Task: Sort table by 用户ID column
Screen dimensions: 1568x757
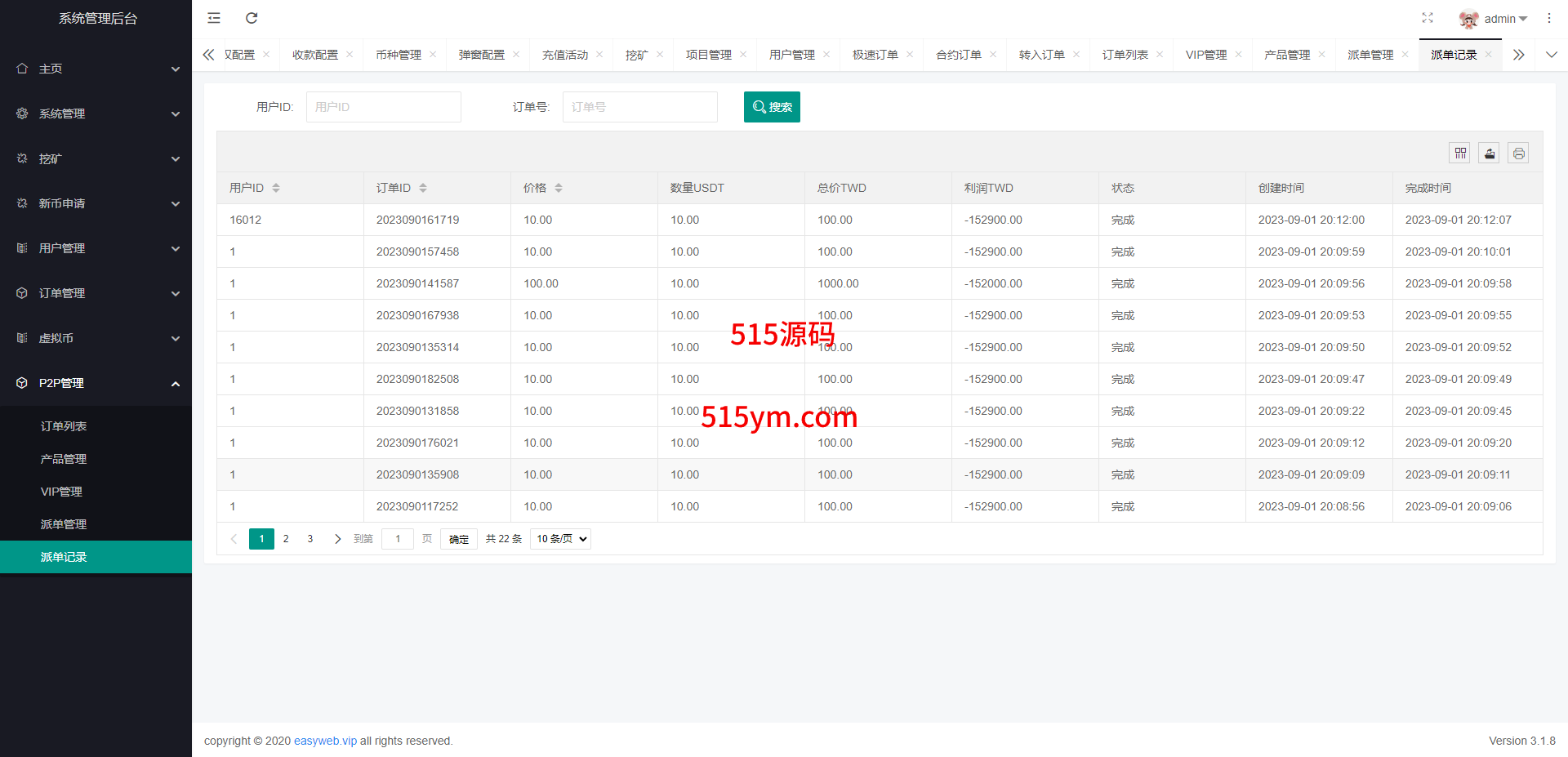Action: tap(276, 188)
